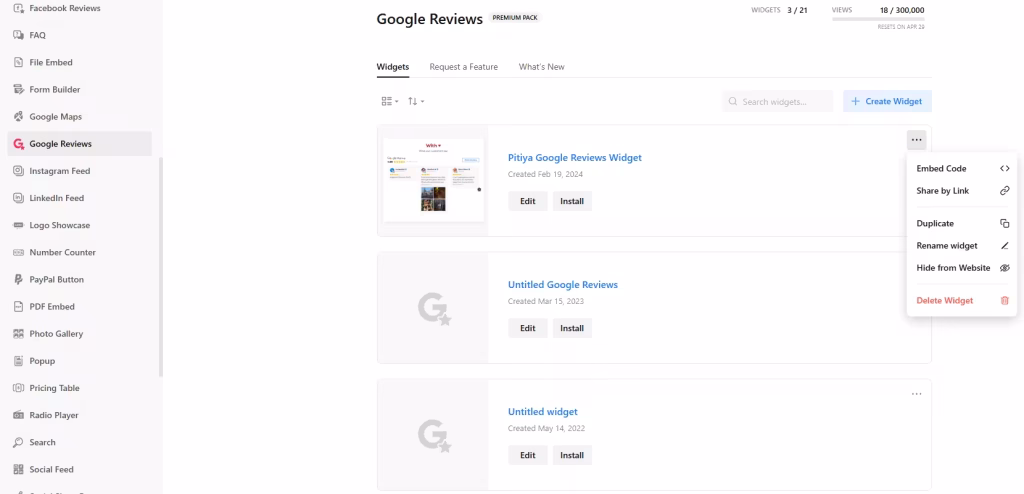This screenshot has width=1024, height=494.
Task: Click the views usage progress bar
Action: (878, 20)
